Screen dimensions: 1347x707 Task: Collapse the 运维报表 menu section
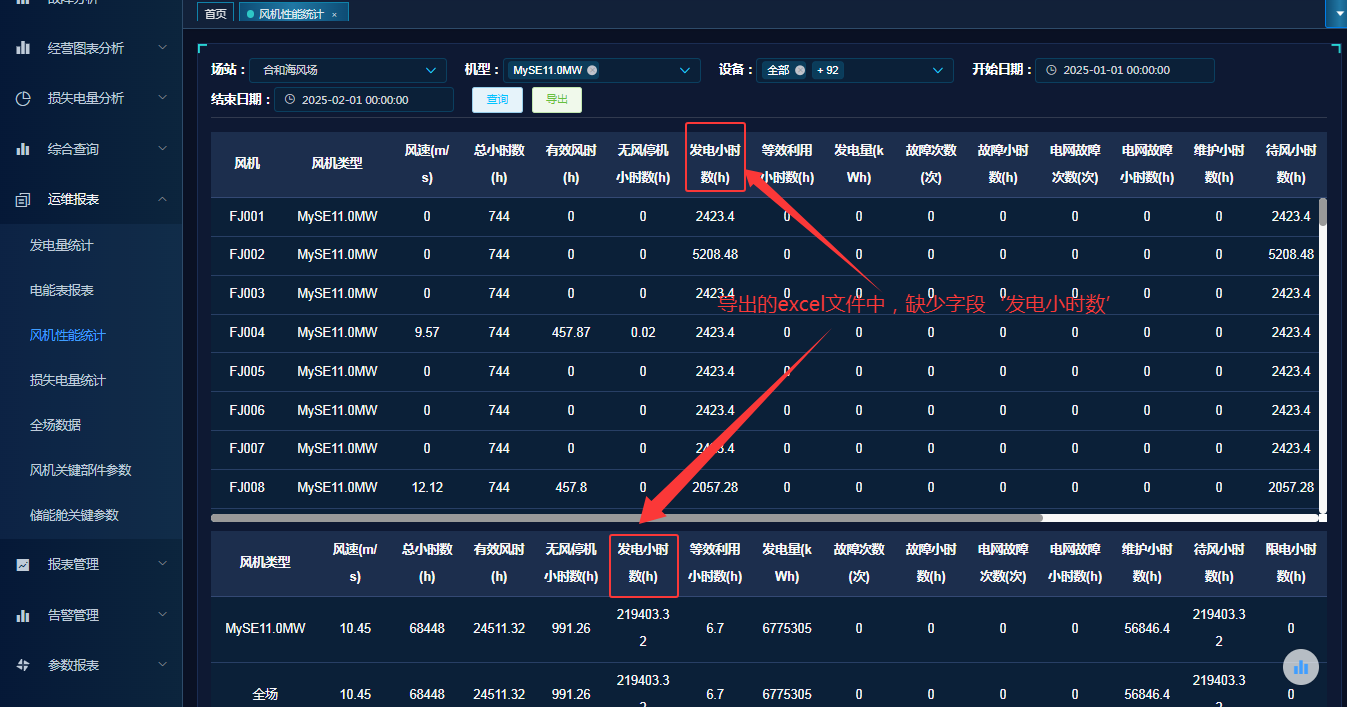(163, 200)
